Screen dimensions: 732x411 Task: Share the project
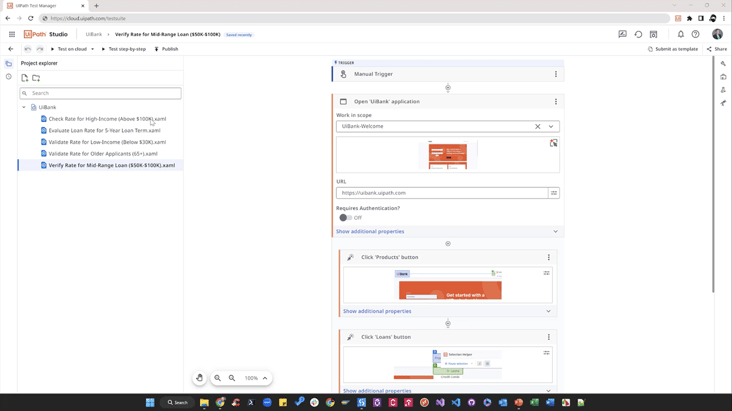tap(717, 49)
